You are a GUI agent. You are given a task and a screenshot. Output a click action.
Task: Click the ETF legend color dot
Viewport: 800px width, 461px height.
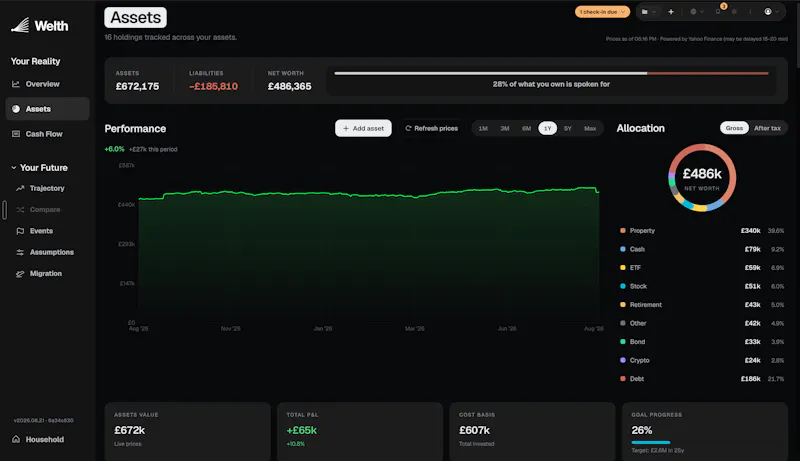[622, 267]
